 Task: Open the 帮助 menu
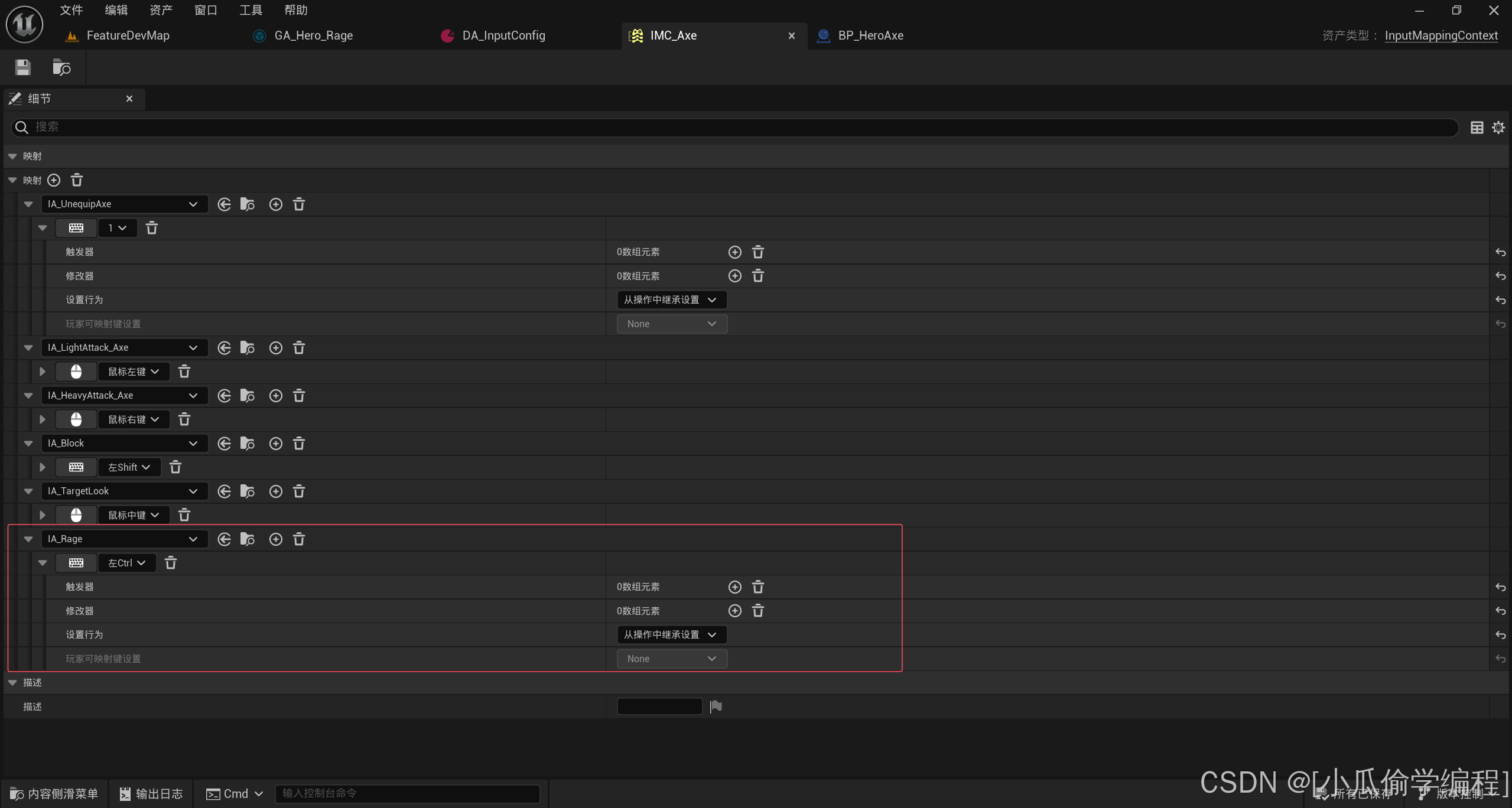click(x=296, y=10)
